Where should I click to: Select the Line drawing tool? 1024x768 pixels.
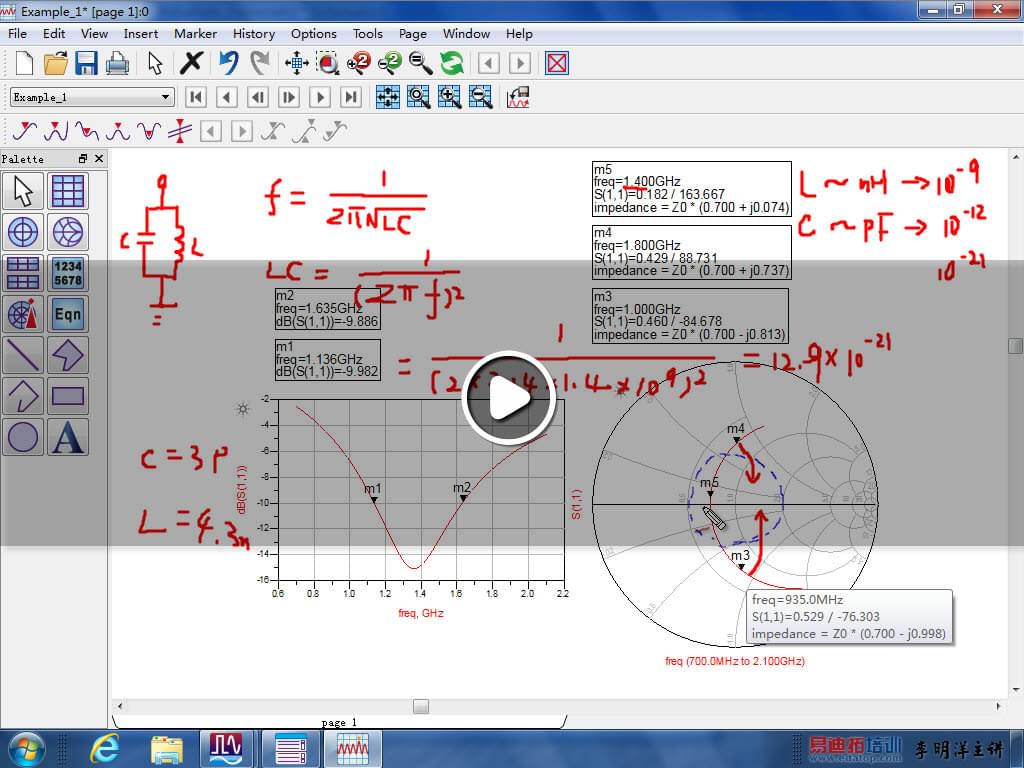[23, 355]
